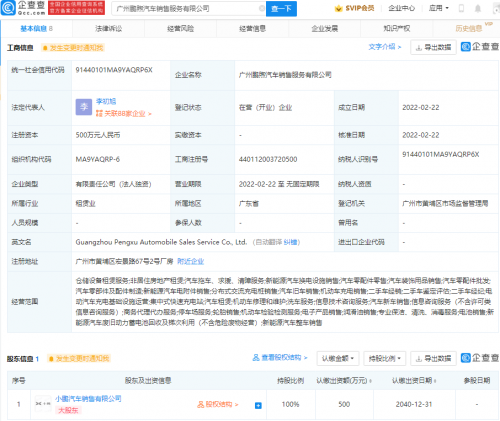Switch to the 知识产权 tab

pos(397,29)
